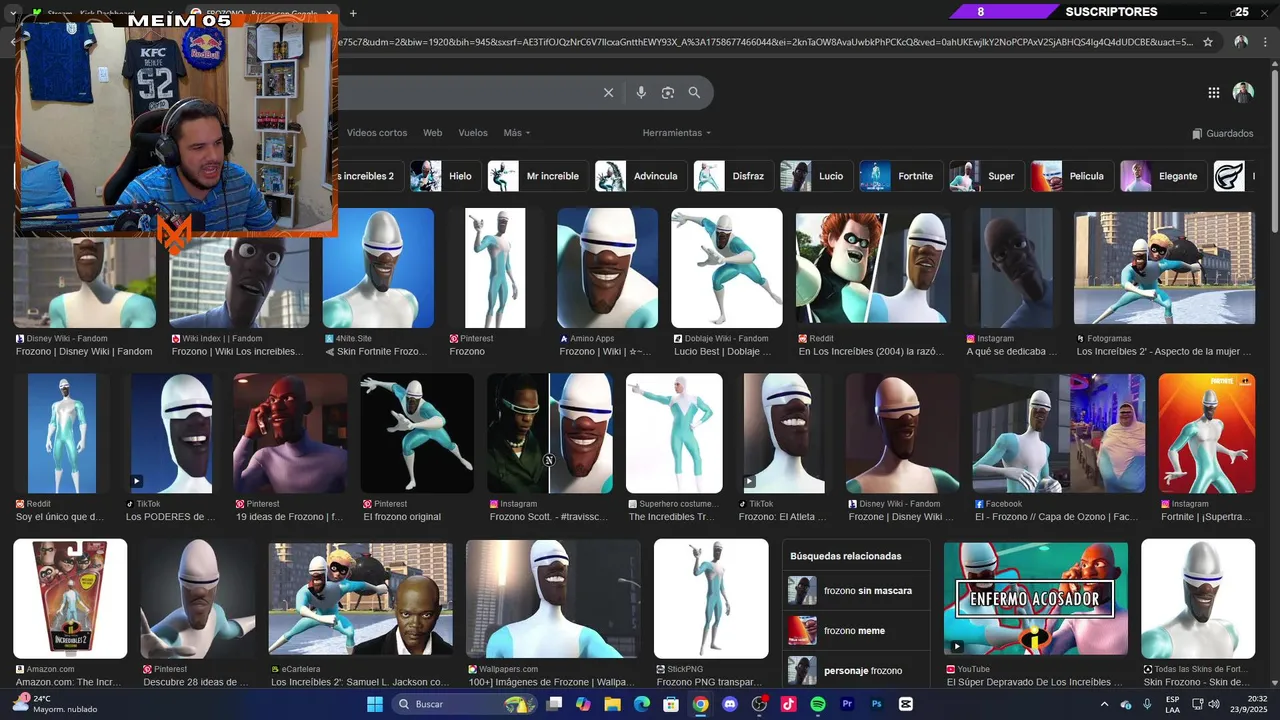
Task: Open related search frozono meme
Action: [856, 631]
